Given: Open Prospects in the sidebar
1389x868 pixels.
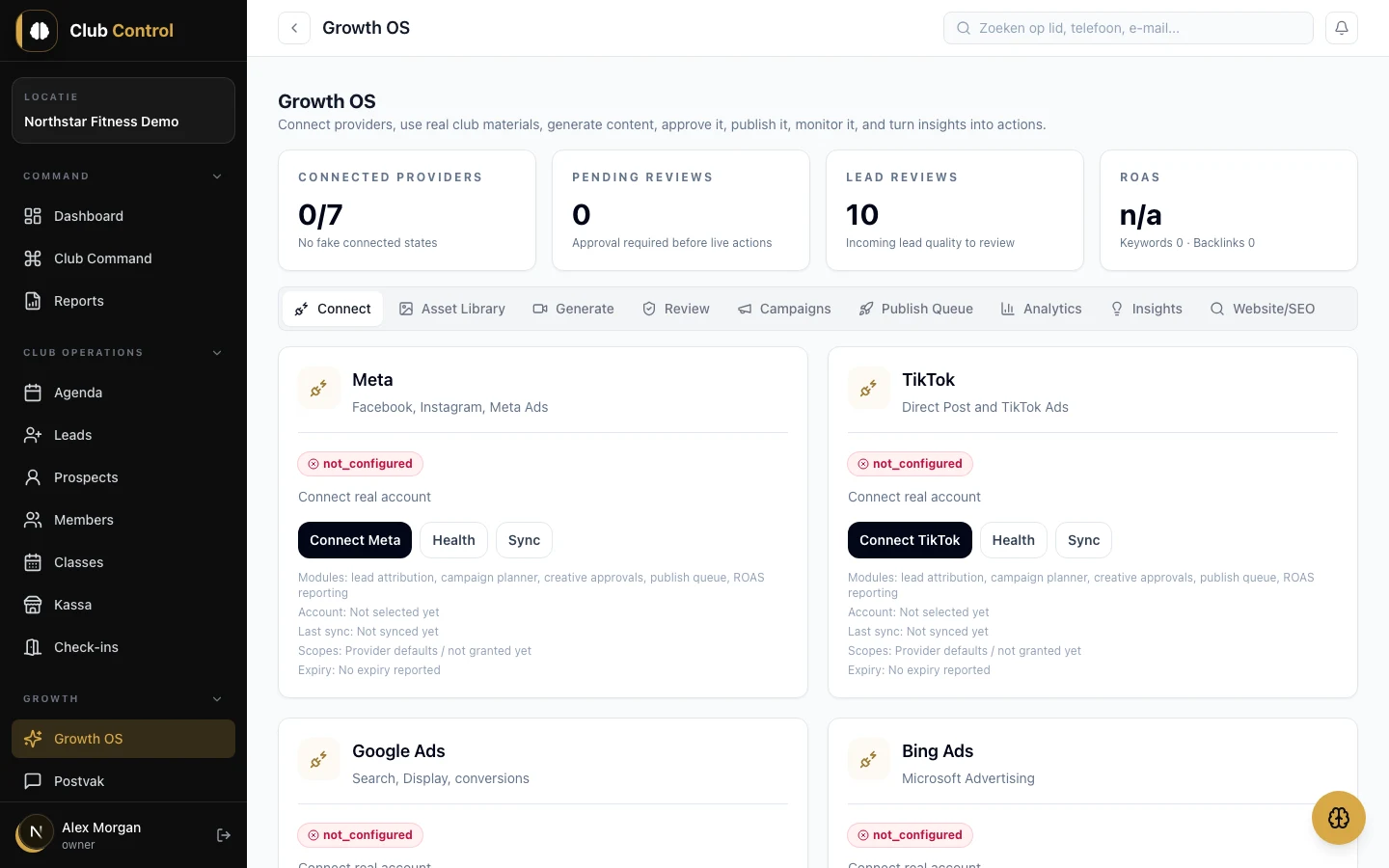Looking at the screenshot, I should click(x=123, y=477).
